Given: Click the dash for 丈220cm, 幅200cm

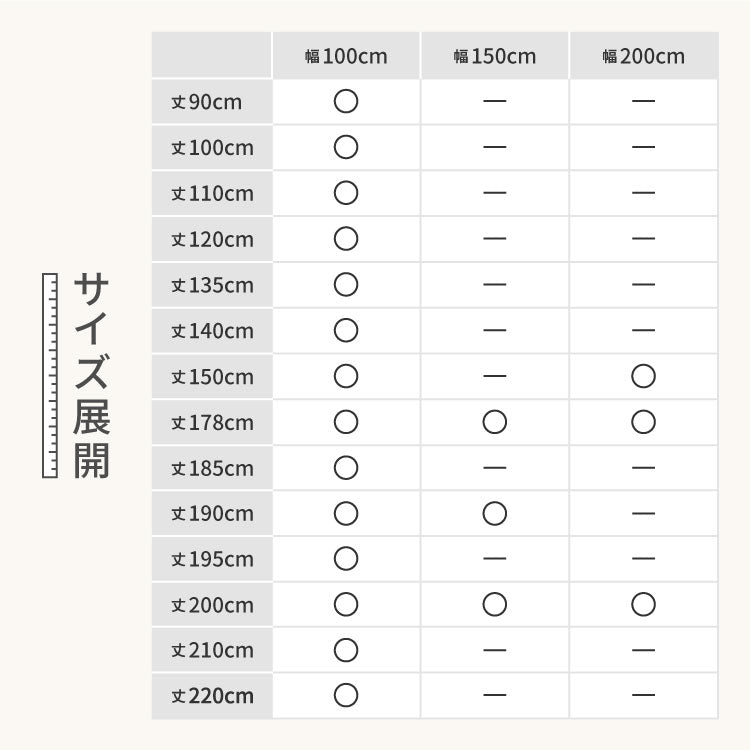Looking at the screenshot, I should 643,696.
